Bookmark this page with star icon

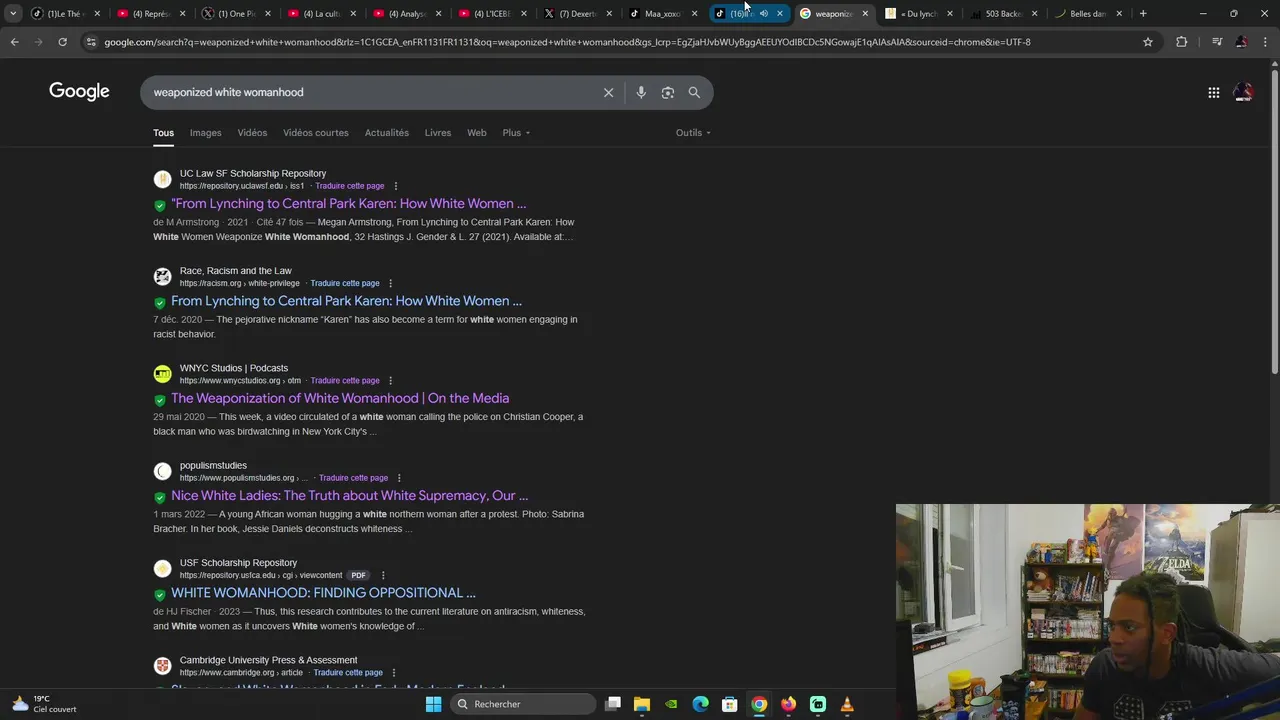point(1148,42)
